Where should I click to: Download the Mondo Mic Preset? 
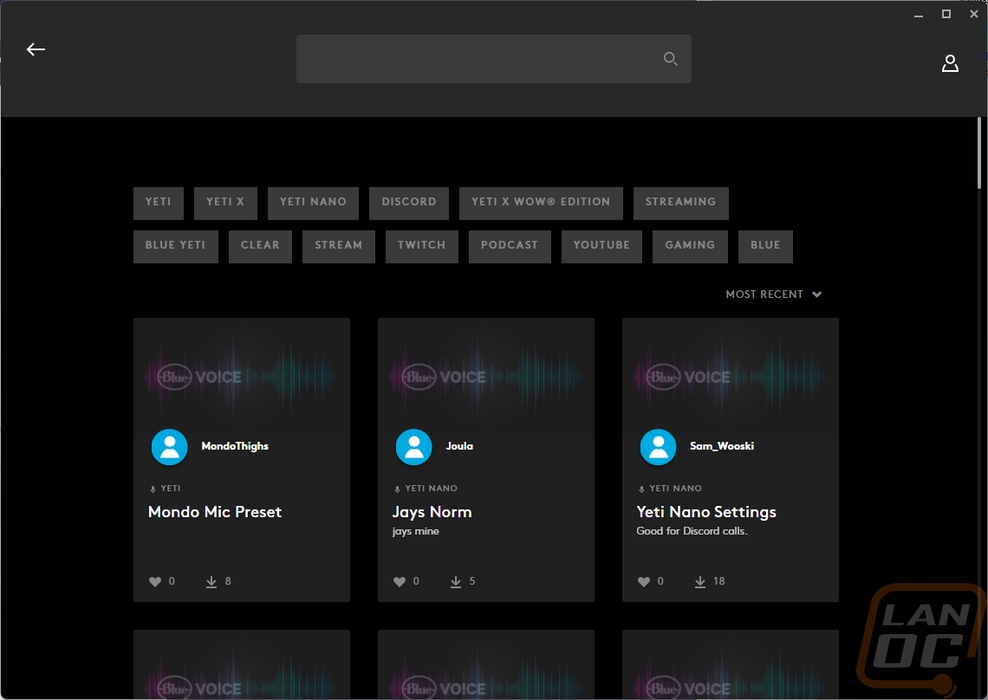tap(211, 582)
